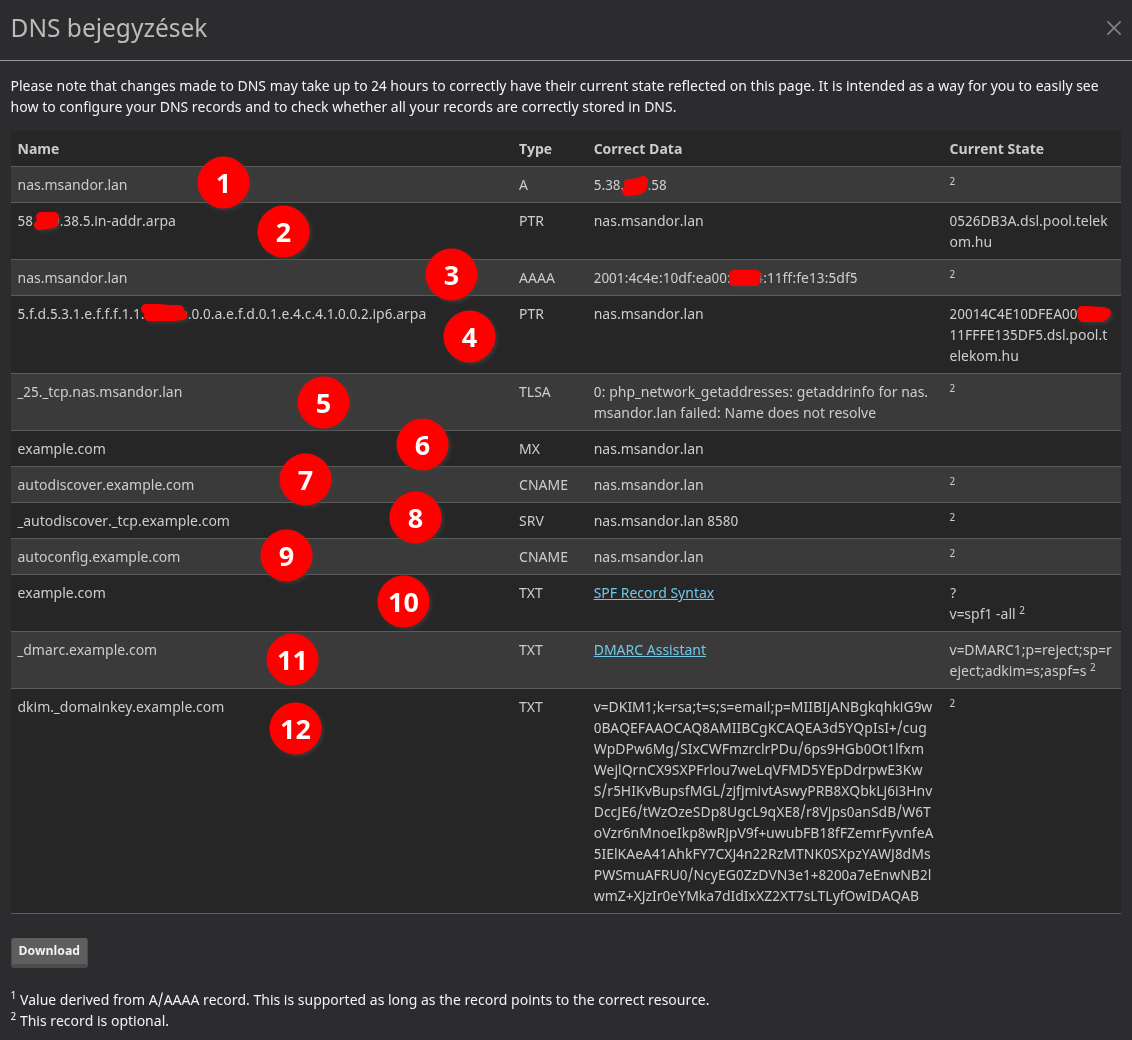The image size is (1132, 1040).
Task: Click the IPv6 address 2001:4c4e data cell
Action: click(x=725, y=279)
